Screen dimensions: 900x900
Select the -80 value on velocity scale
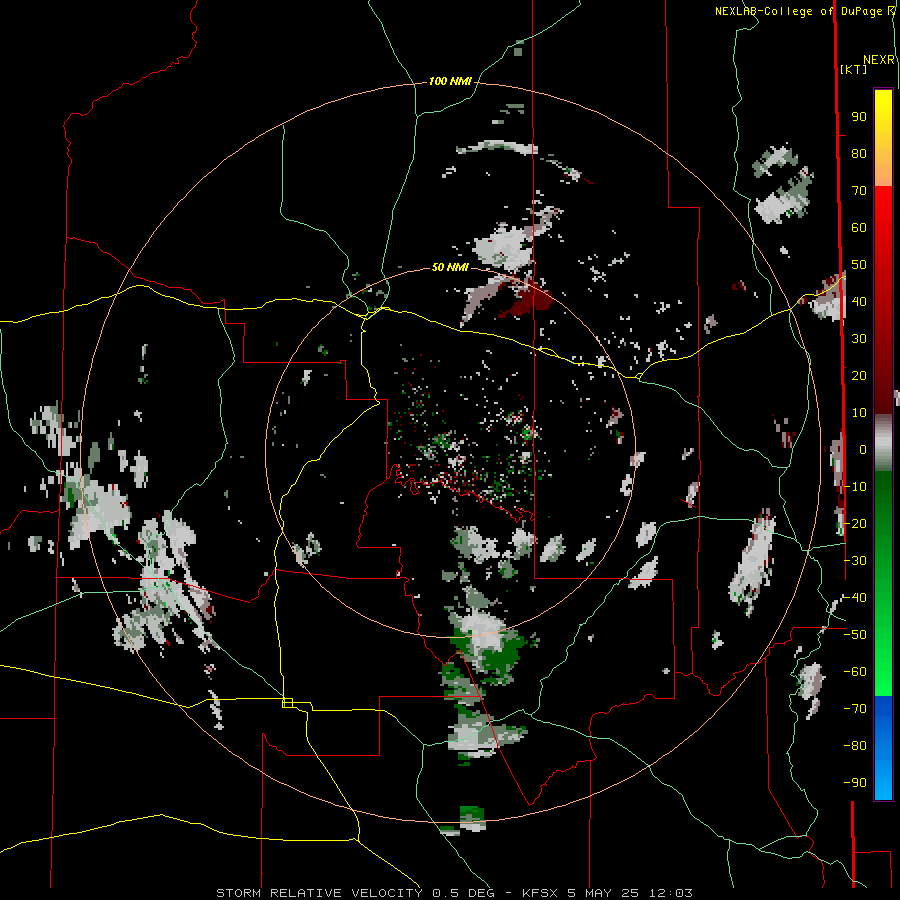pyautogui.click(x=855, y=746)
